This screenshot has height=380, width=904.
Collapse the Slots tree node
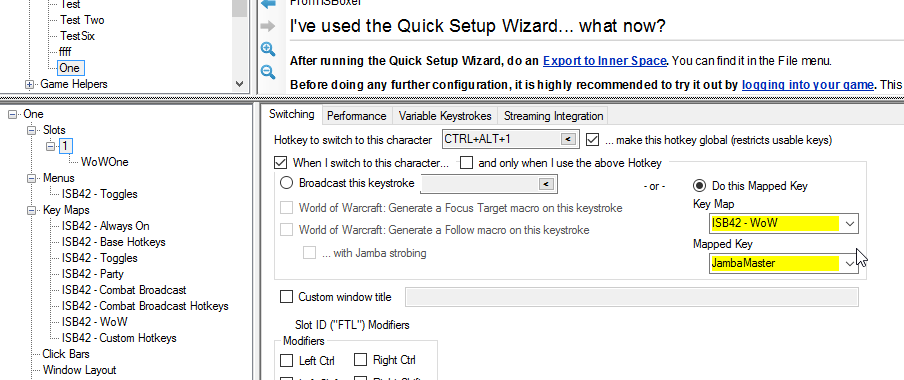32,130
